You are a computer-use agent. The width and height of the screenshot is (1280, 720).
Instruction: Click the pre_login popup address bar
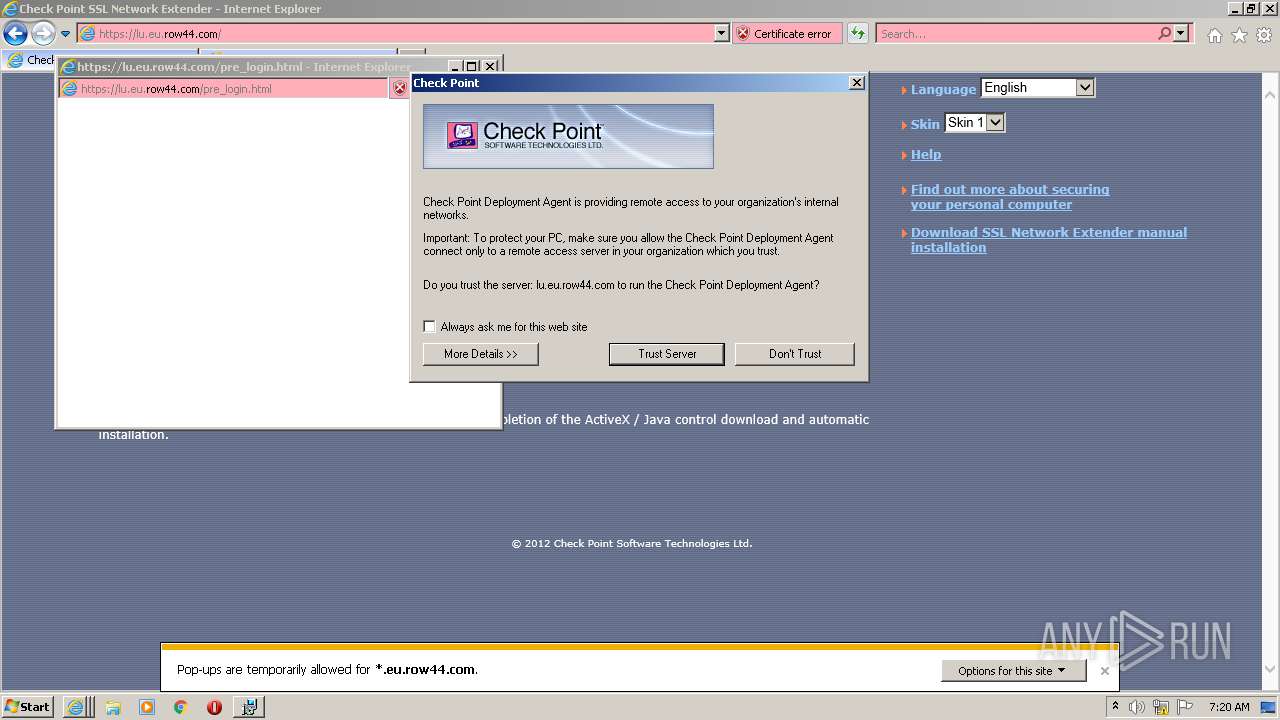[225, 89]
